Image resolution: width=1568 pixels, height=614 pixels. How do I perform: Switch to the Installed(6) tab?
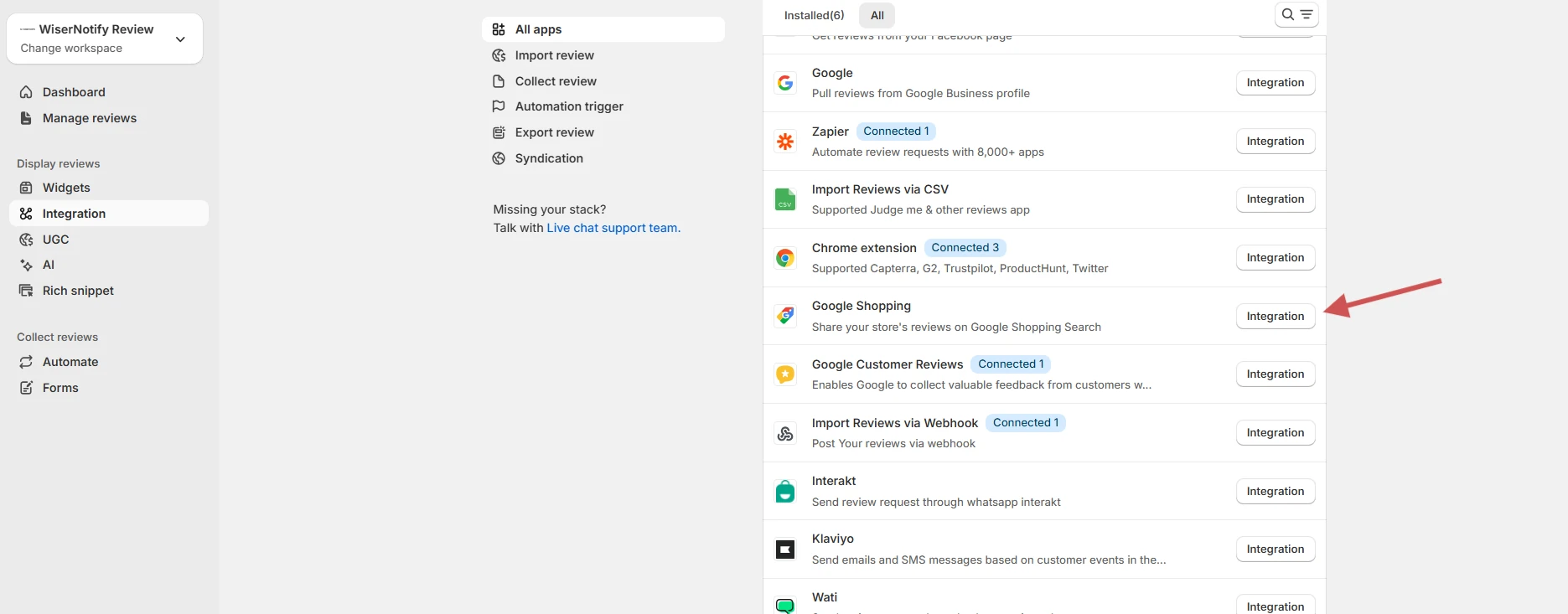point(814,15)
